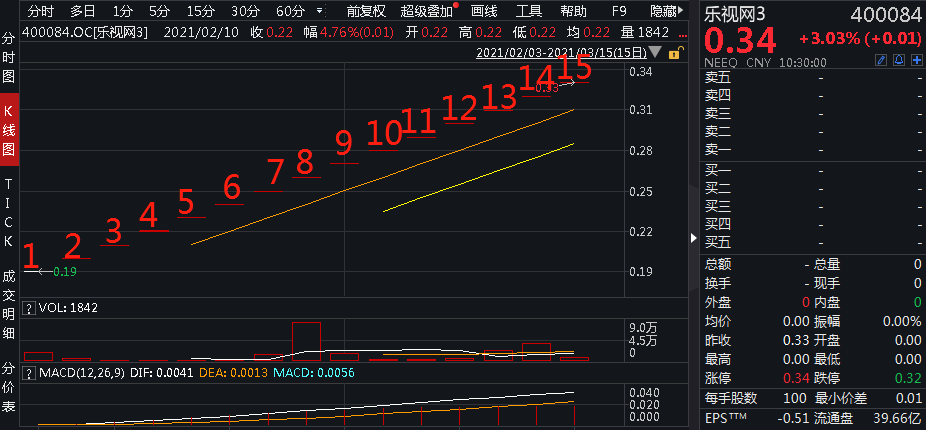Click the 超级叠加 button
Viewport: 926px width, 430px height.
427,11
